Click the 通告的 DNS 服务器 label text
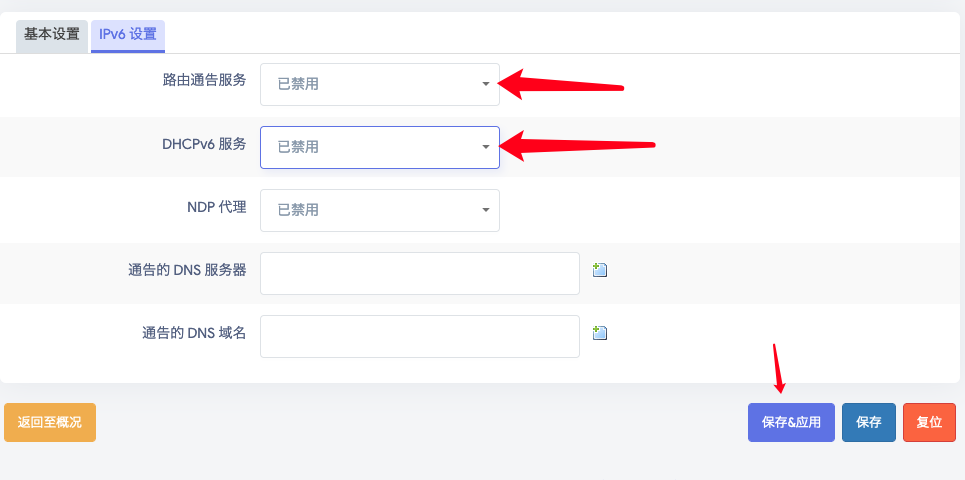Image resolution: width=965 pixels, height=480 pixels. pos(188,270)
